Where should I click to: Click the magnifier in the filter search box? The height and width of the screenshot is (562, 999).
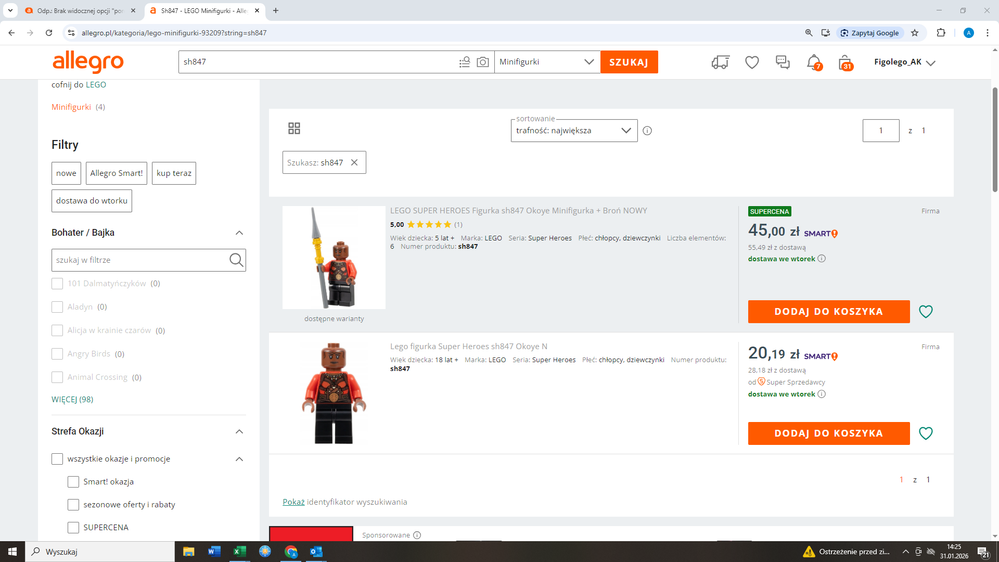(236, 260)
